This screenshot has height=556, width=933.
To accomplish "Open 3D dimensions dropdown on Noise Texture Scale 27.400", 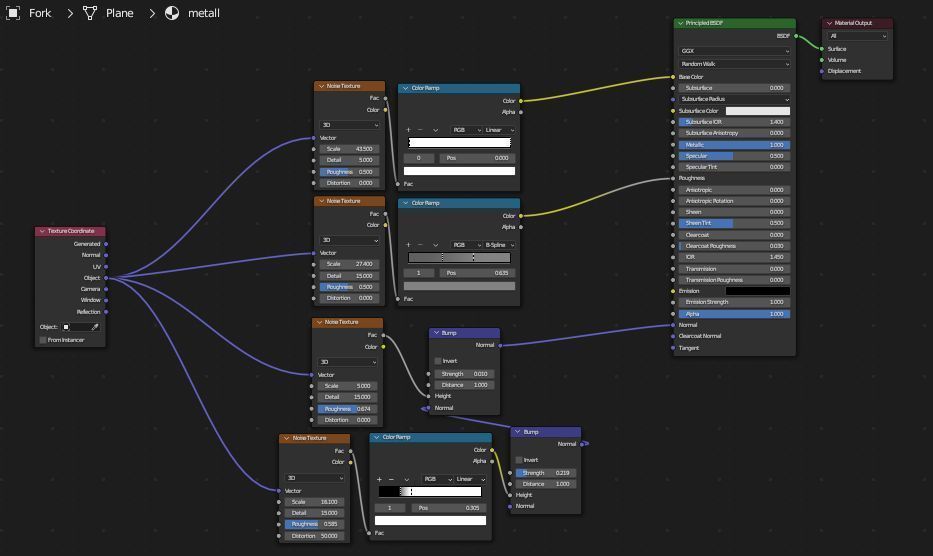I will click(349, 240).
